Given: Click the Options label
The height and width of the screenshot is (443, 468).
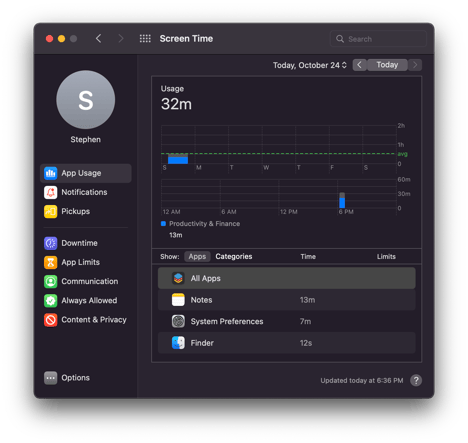Looking at the screenshot, I should click(x=76, y=378).
